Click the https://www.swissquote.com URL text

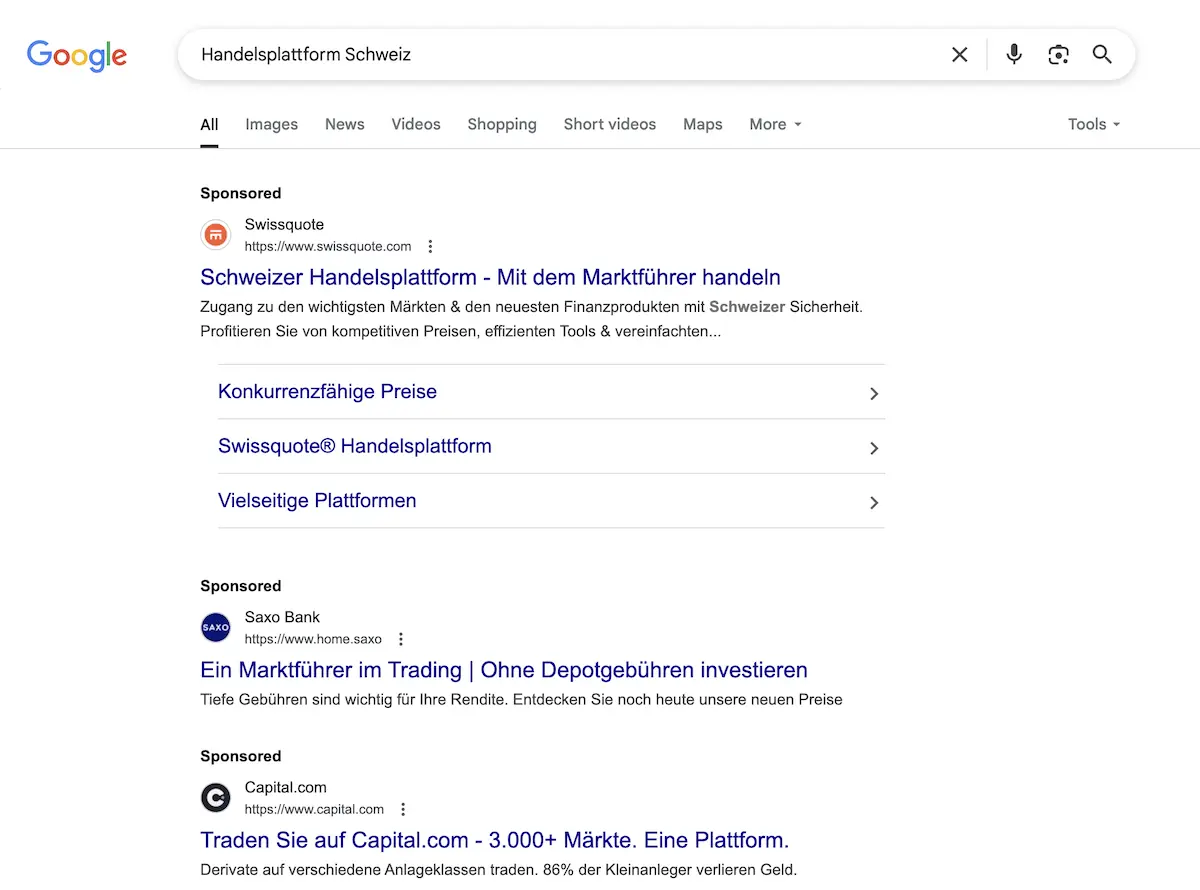click(x=328, y=246)
